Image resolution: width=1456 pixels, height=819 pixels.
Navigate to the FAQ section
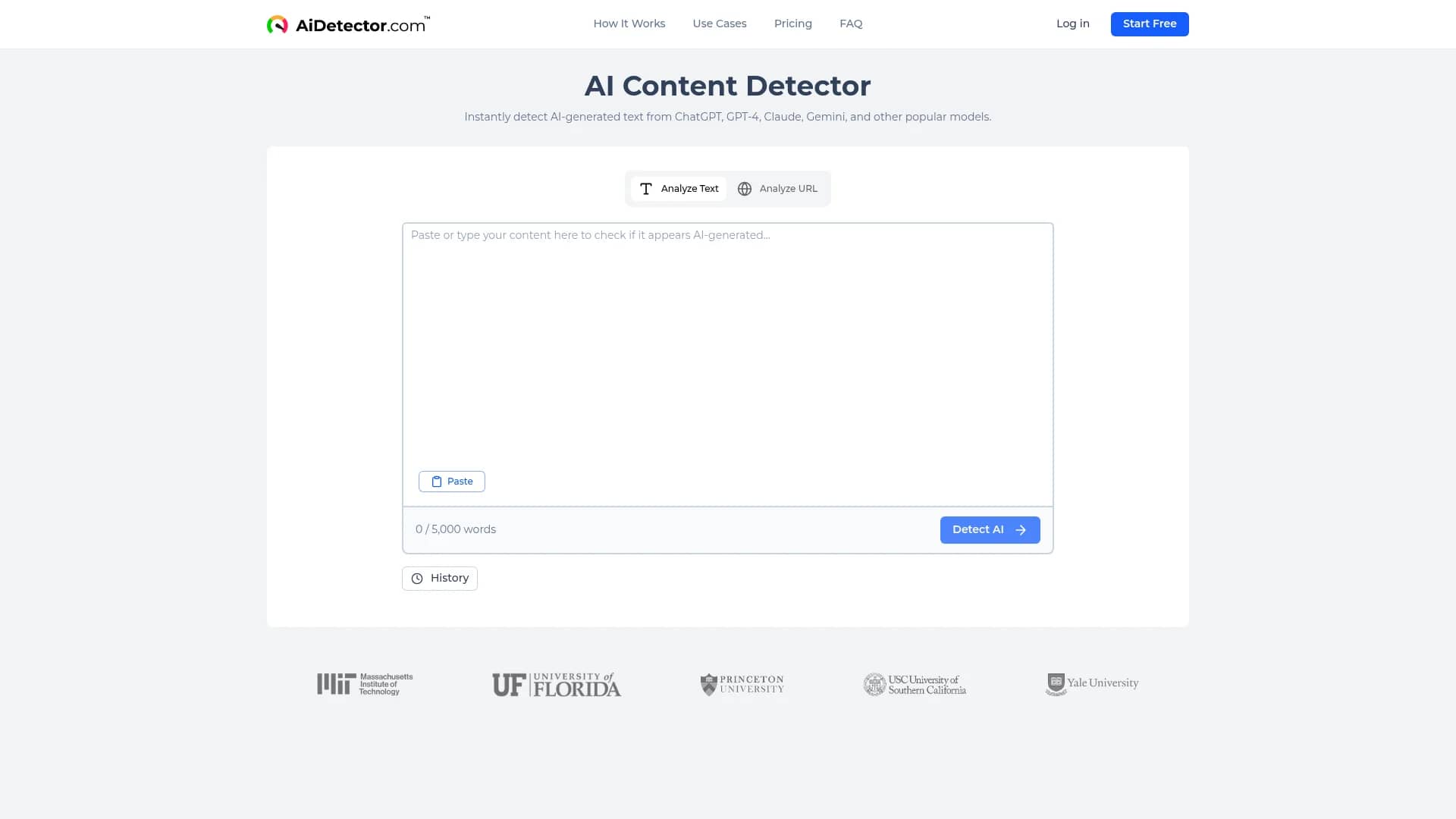tap(851, 24)
